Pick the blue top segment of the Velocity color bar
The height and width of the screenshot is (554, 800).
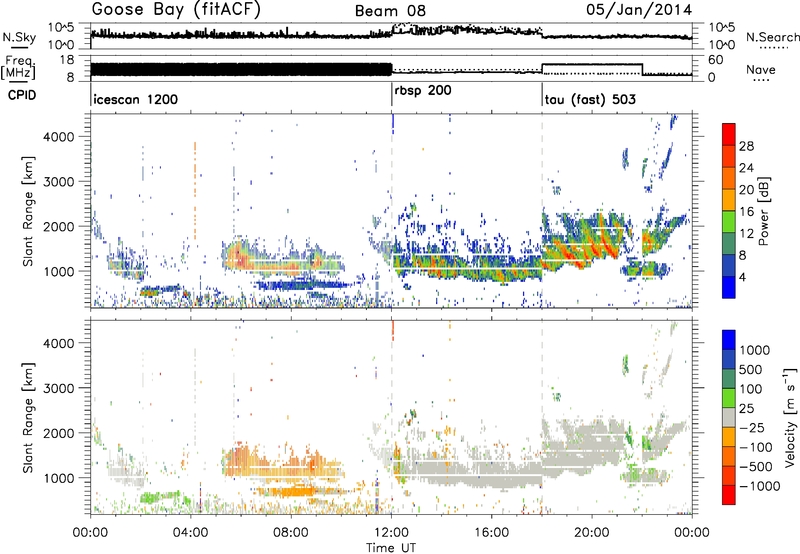click(729, 340)
